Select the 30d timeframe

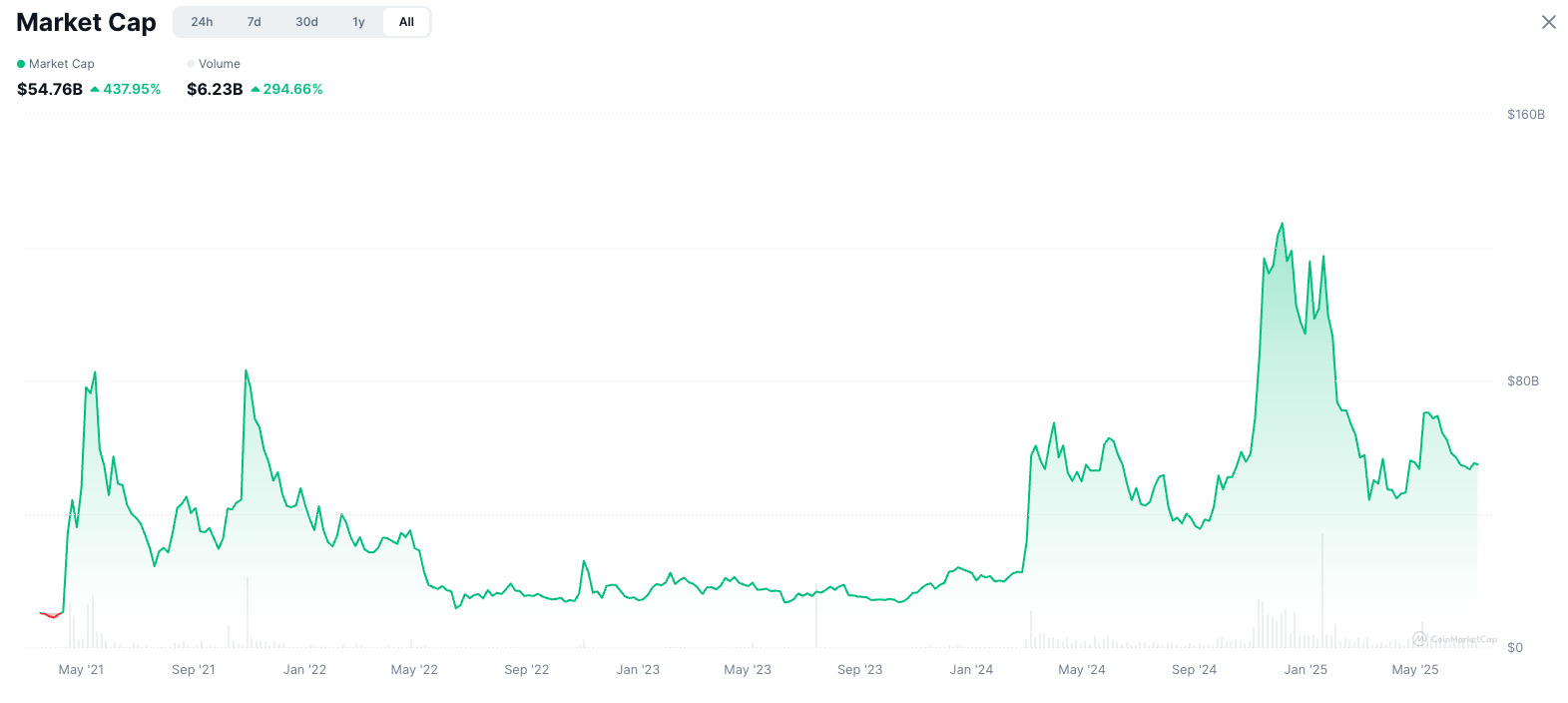[x=305, y=21]
